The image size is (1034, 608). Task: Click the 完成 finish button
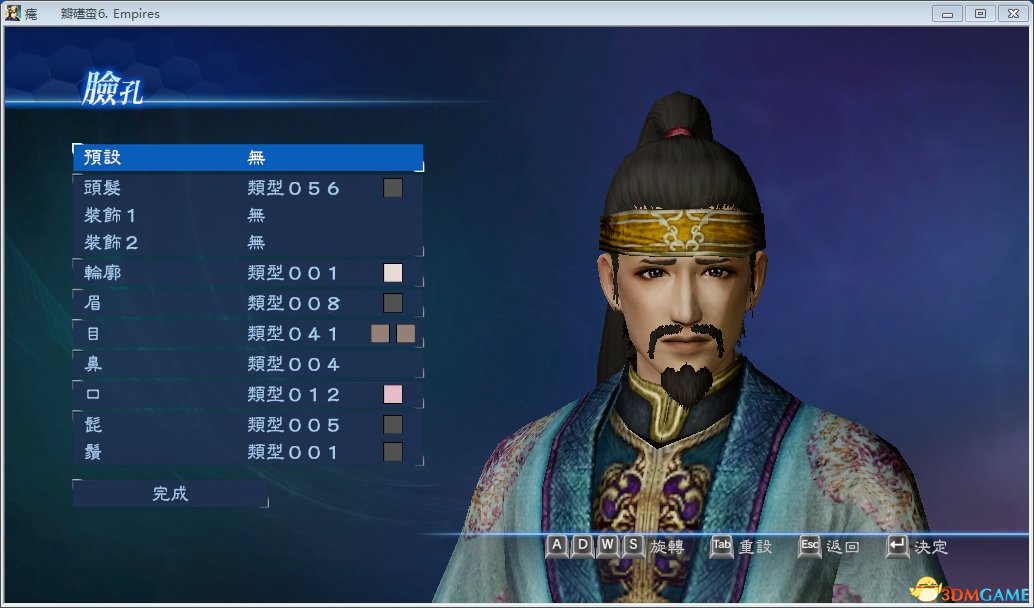pos(171,493)
